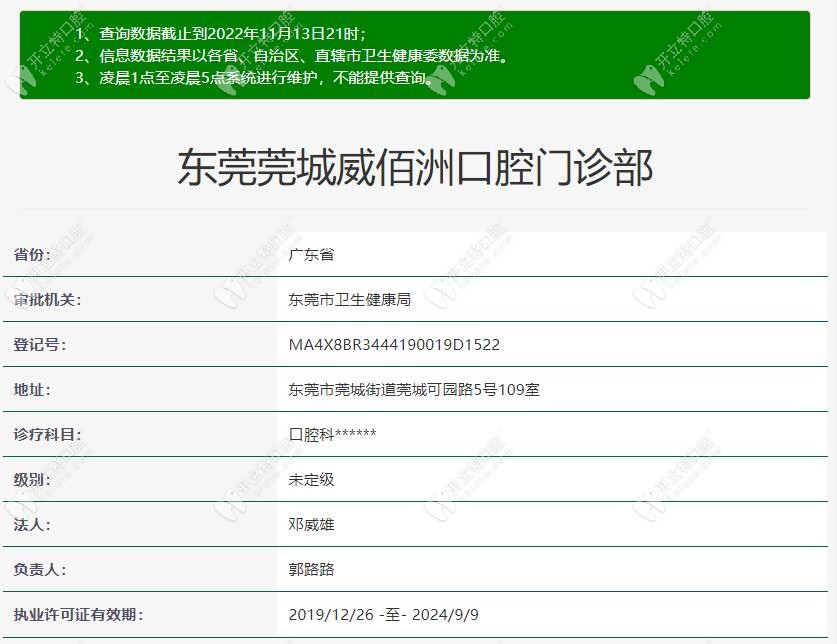Select the value 未定级
Image resolution: width=837 pixels, height=644 pixels.
click(x=311, y=480)
